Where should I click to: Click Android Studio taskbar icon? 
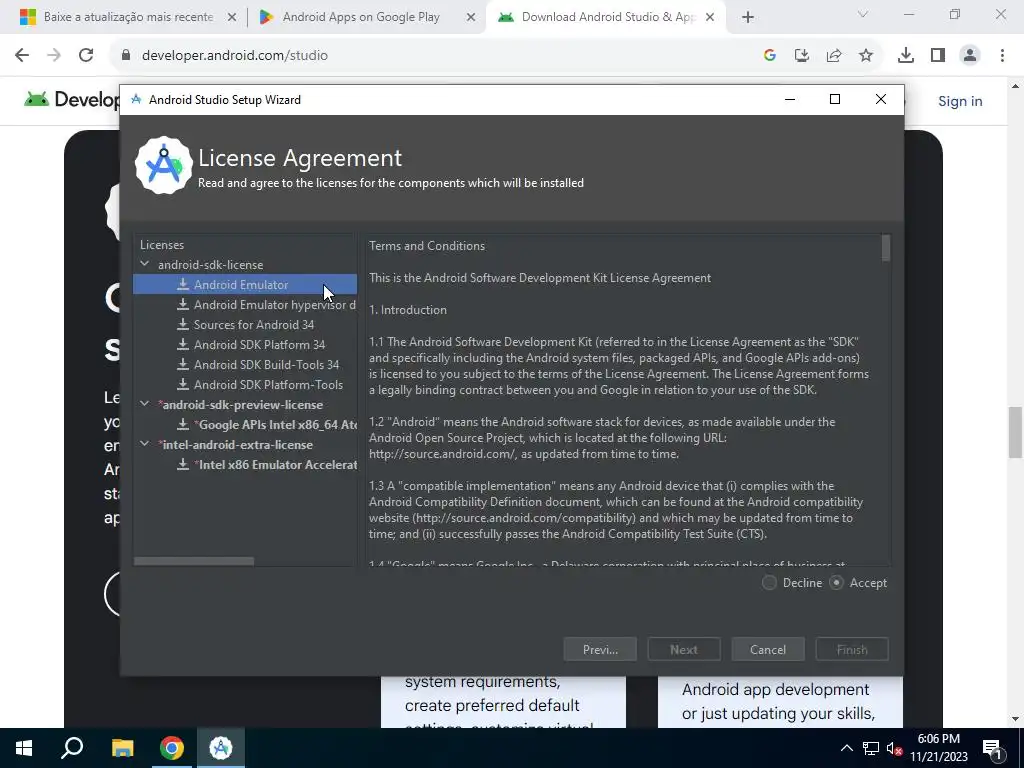(x=221, y=748)
